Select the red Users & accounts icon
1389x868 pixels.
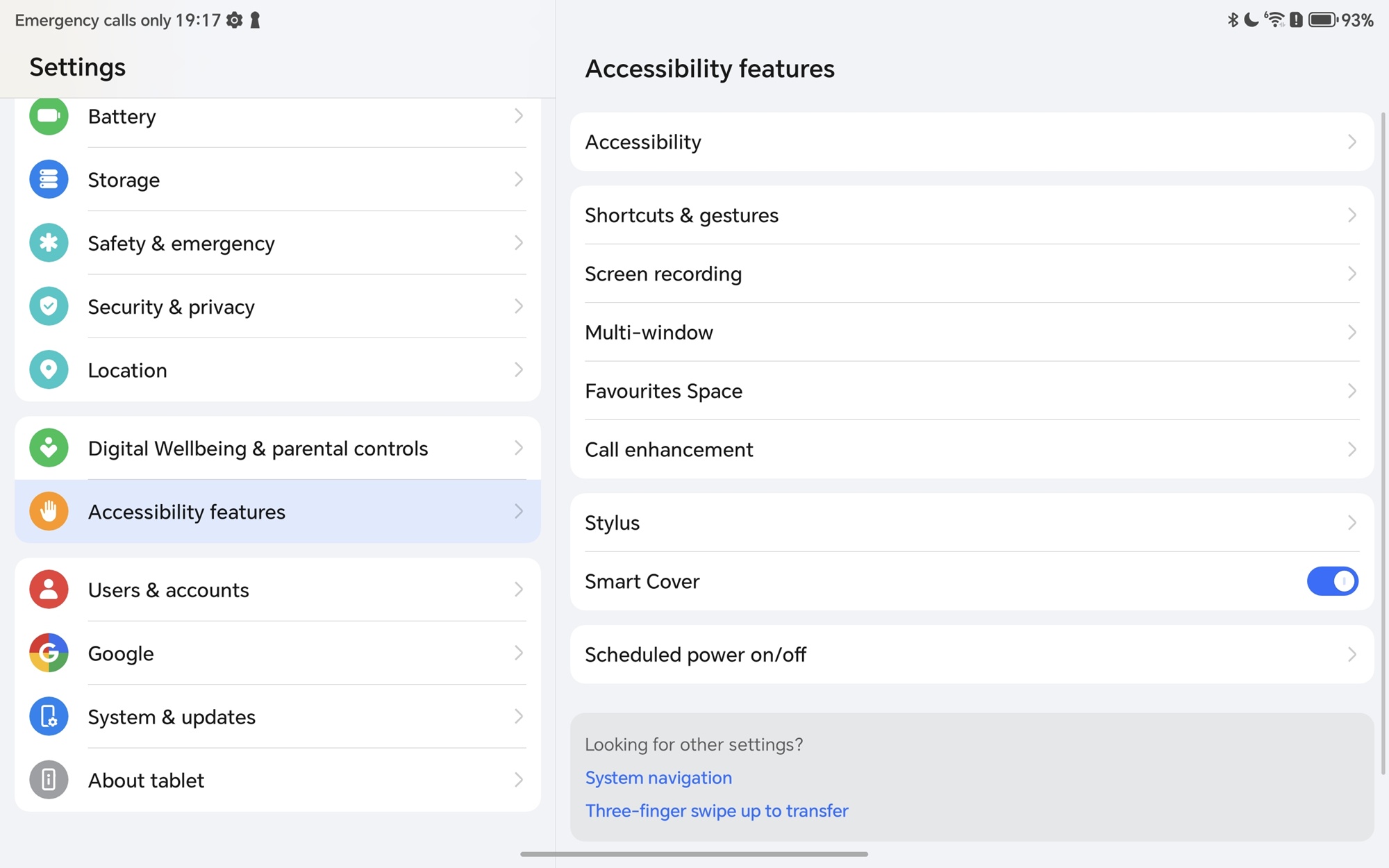(49, 590)
